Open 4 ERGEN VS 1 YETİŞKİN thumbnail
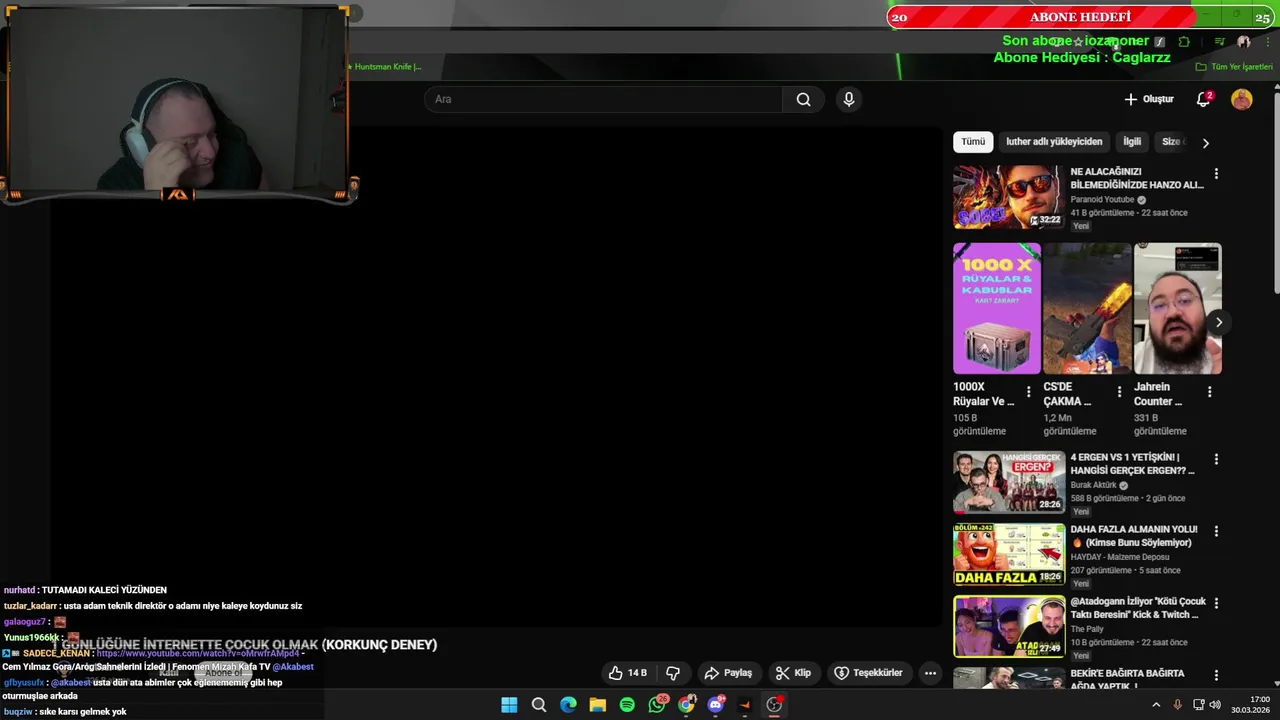Image resolution: width=1280 pixels, height=720 pixels. pyautogui.click(x=1008, y=483)
